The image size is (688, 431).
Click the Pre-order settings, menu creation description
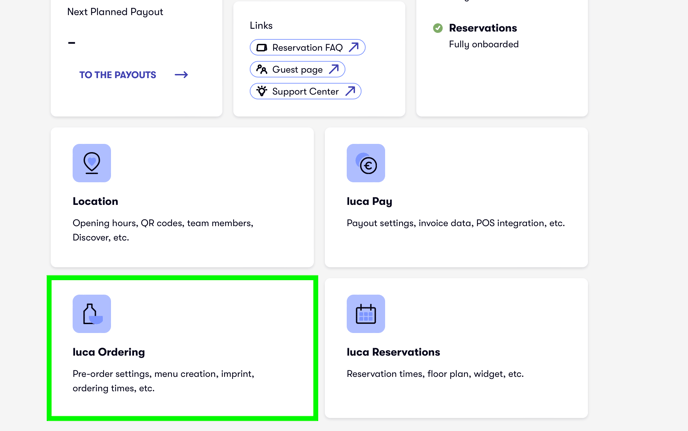coord(163,381)
